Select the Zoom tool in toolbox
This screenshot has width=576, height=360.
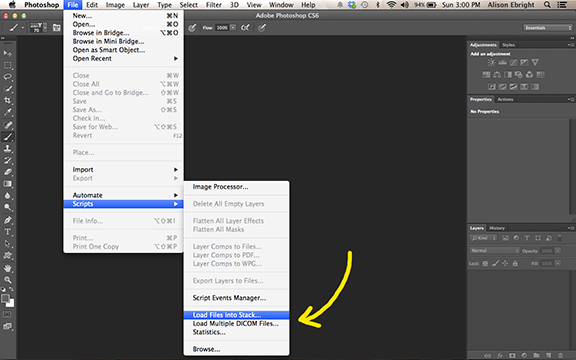[7, 280]
